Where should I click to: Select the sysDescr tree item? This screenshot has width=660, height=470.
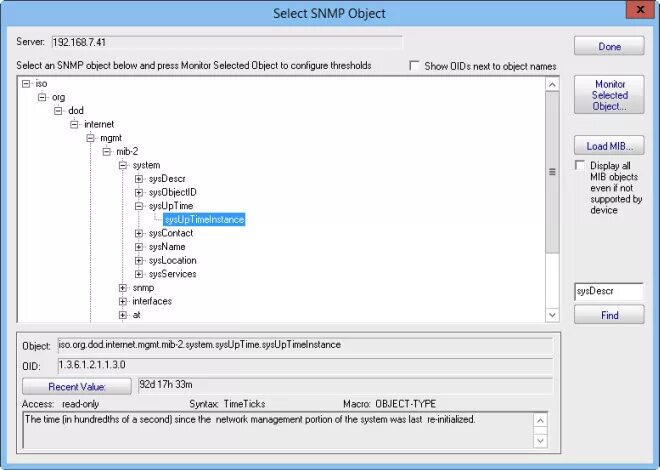click(x=167, y=179)
